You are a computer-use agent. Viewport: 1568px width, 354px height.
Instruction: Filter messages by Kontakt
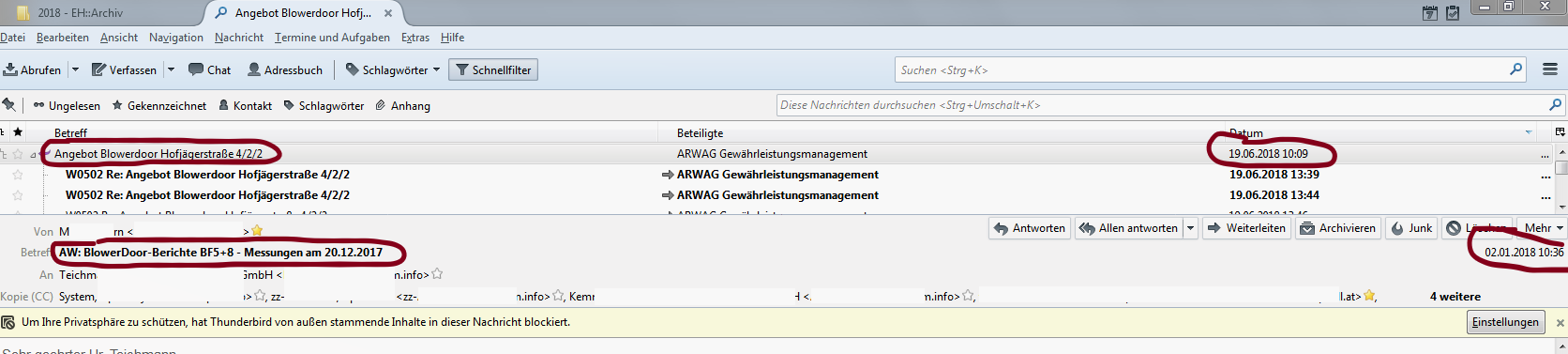pos(245,106)
